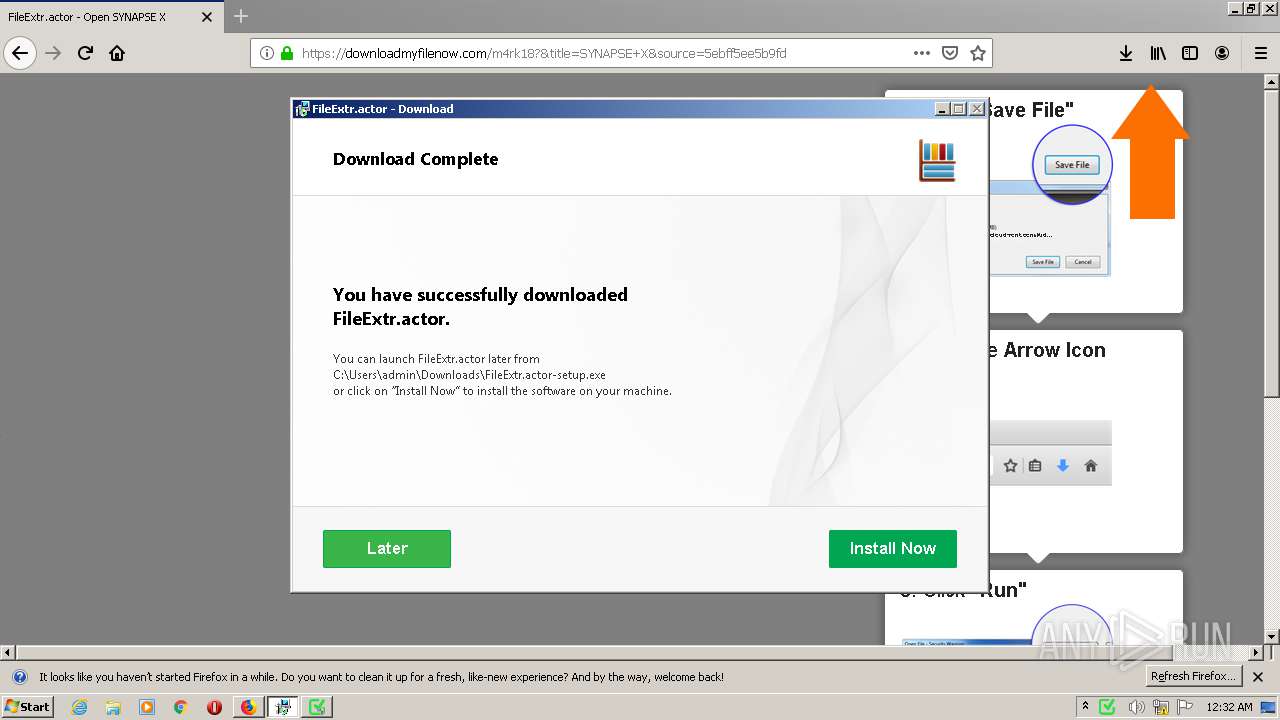Click the clock showing 12:32 AM
1280x720 pixels.
[1229, 707]
